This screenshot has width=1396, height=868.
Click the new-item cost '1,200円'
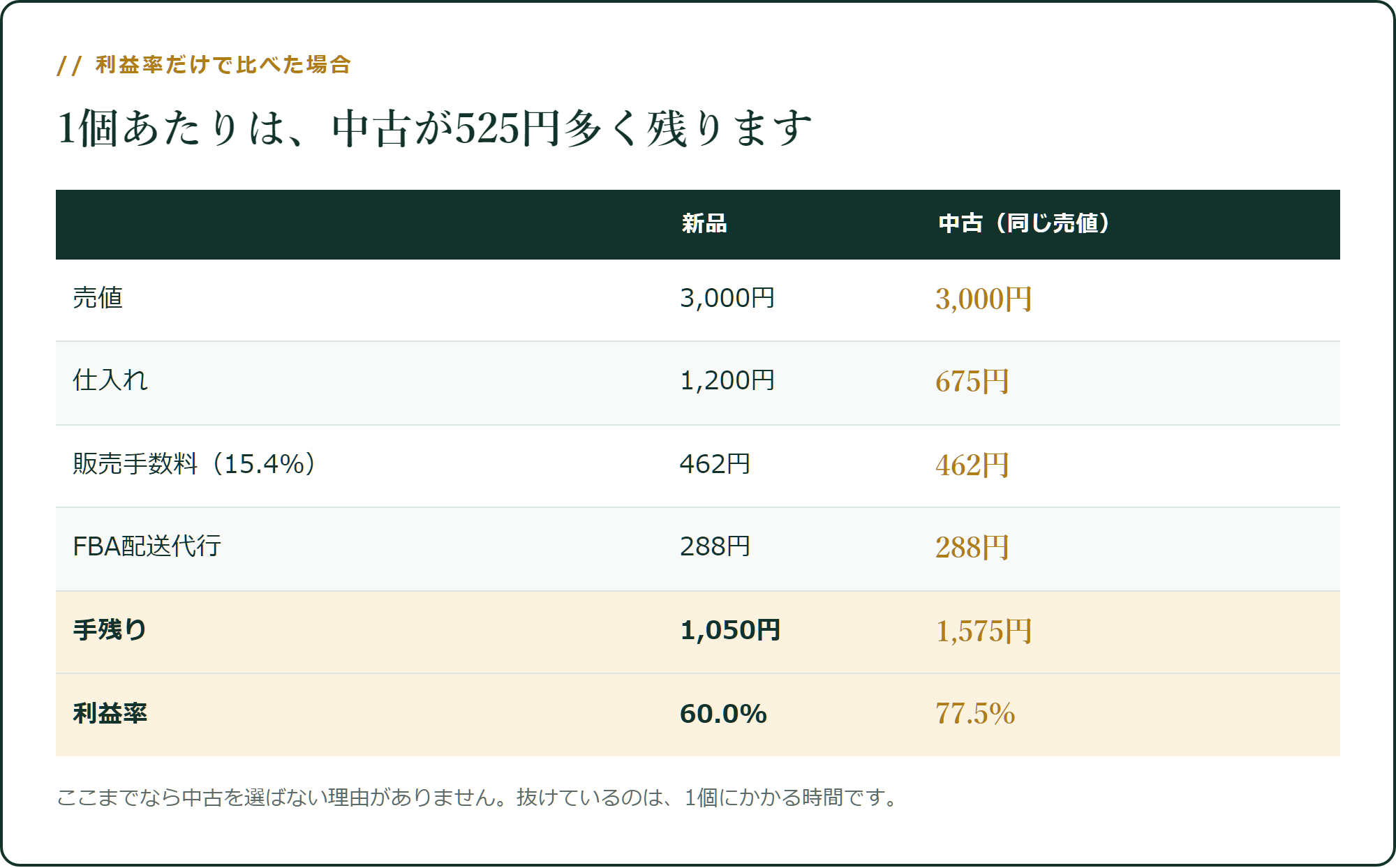click(727, 380)
